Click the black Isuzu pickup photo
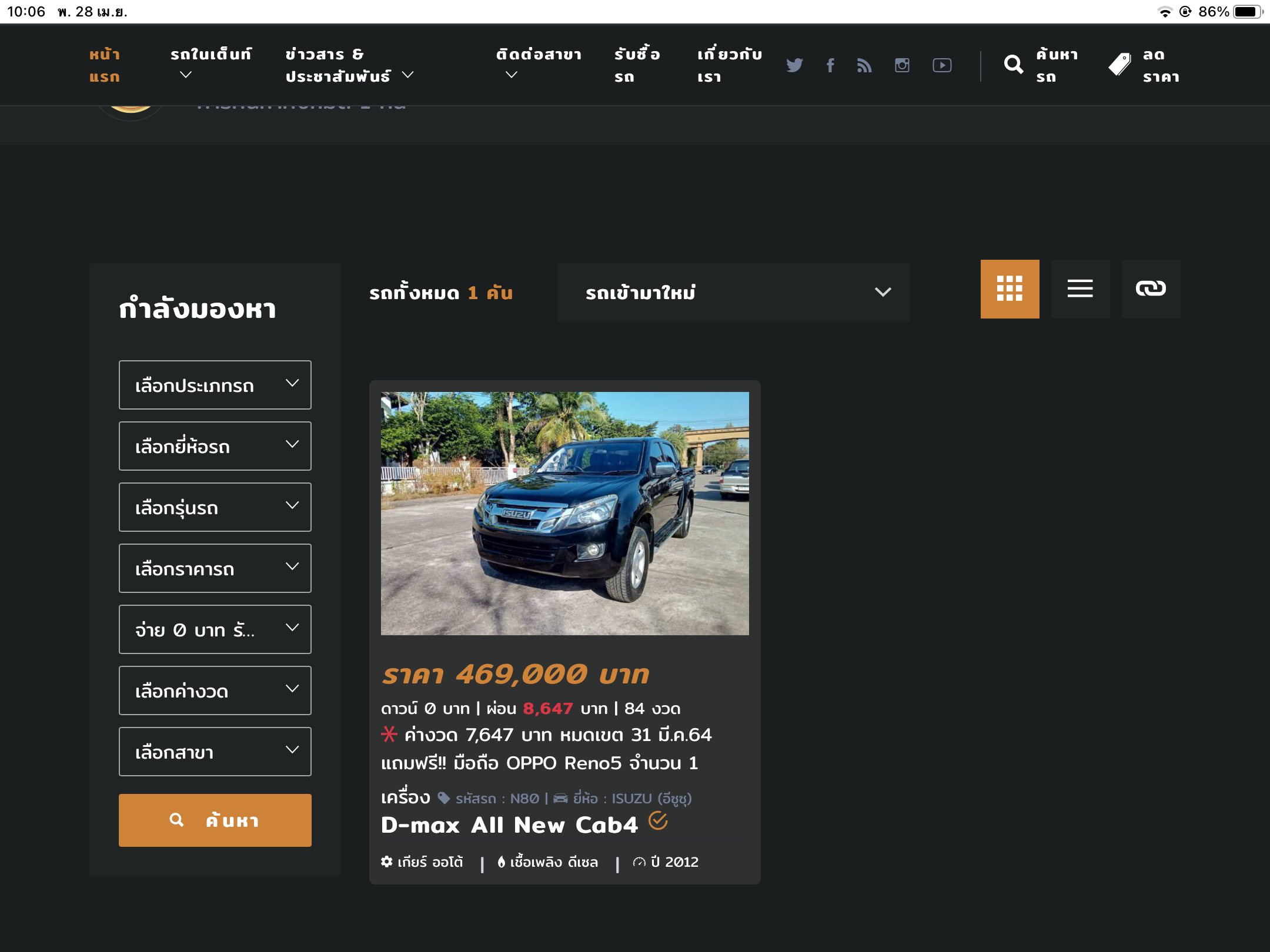1270x952 pixels. [564, 513]
